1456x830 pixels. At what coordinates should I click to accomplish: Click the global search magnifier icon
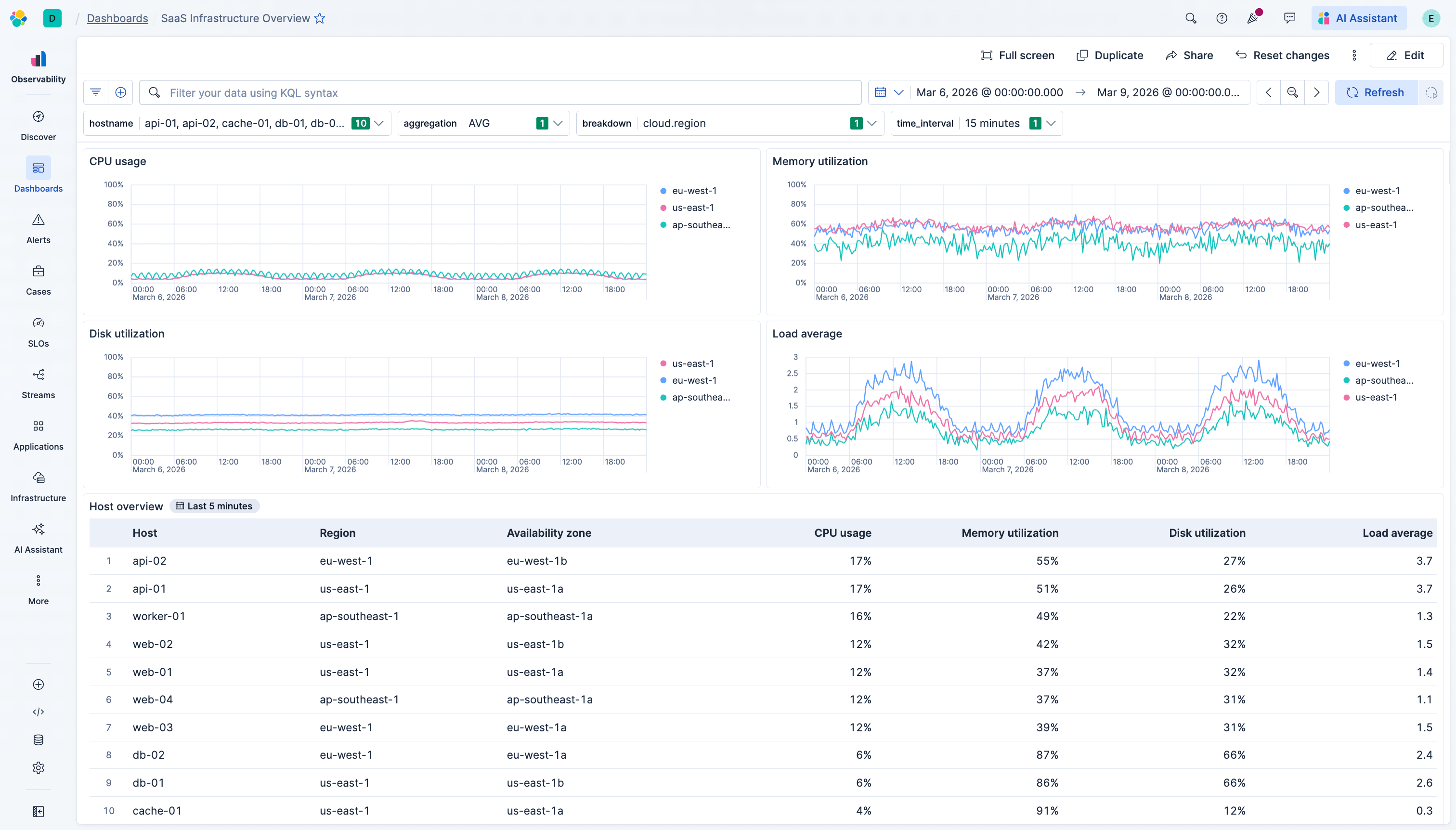[x=1191, y=18]
